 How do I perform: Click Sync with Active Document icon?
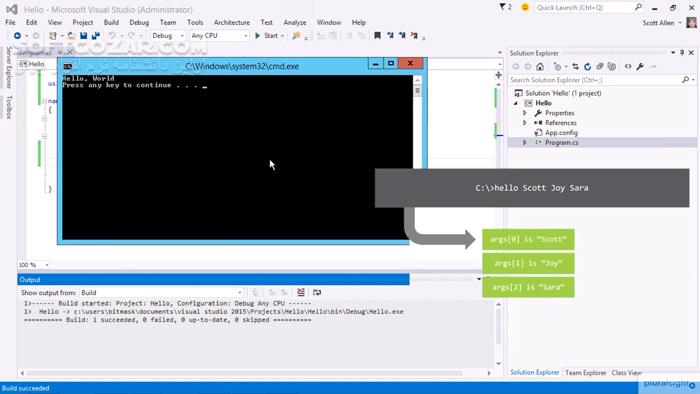click(x=575, y=66)
